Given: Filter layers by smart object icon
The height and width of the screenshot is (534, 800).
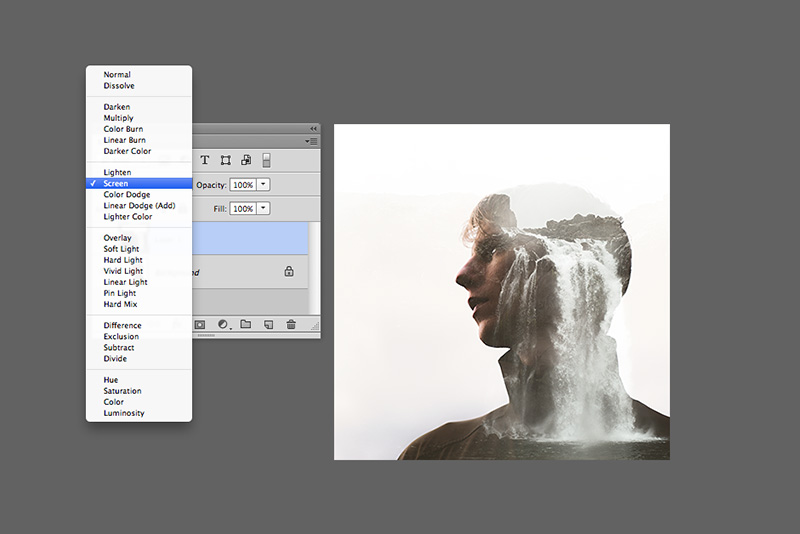Looking at the screenshot, I should point(246,160).
